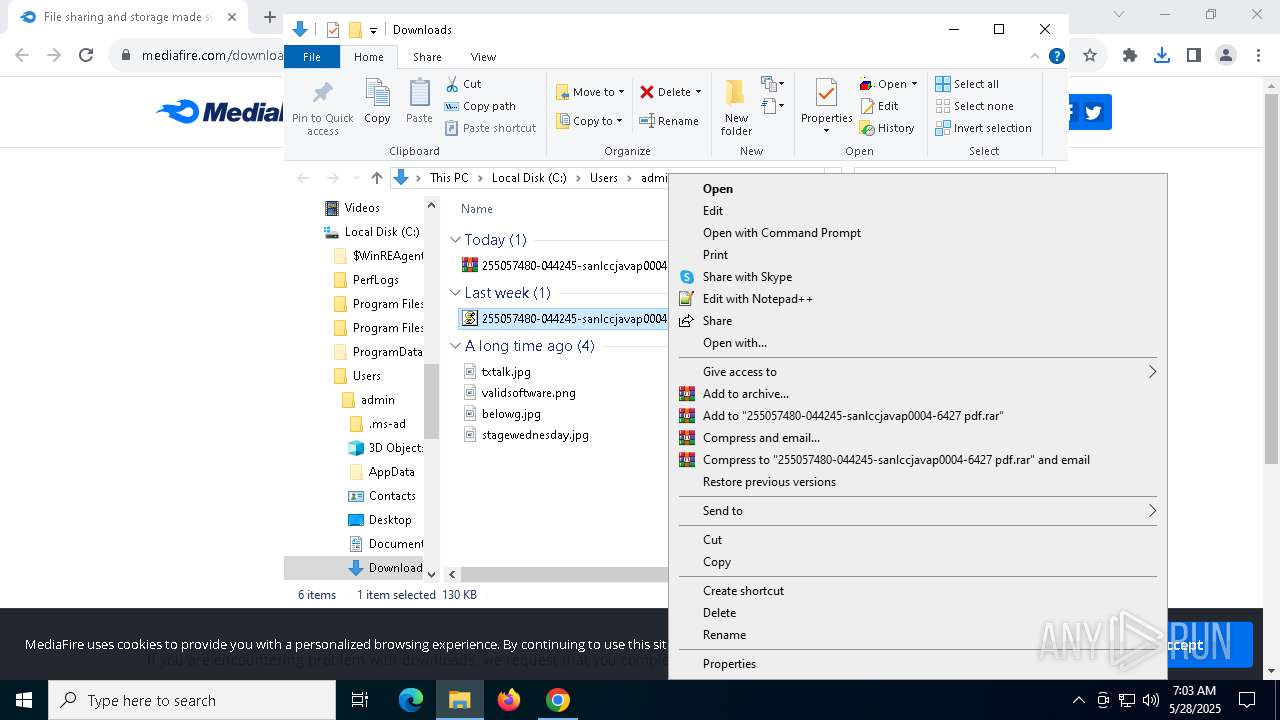Choose Add to archive...
1280x720 pixels.
click(918, 394)
